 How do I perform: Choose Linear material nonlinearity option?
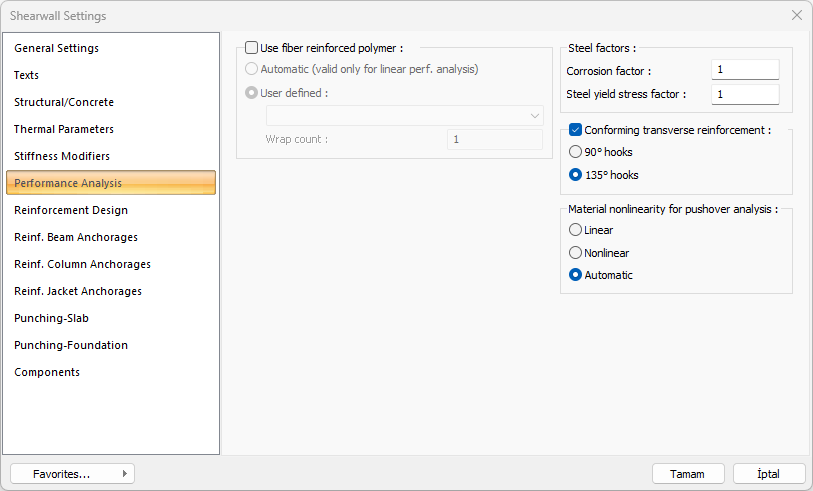point(575,230)
